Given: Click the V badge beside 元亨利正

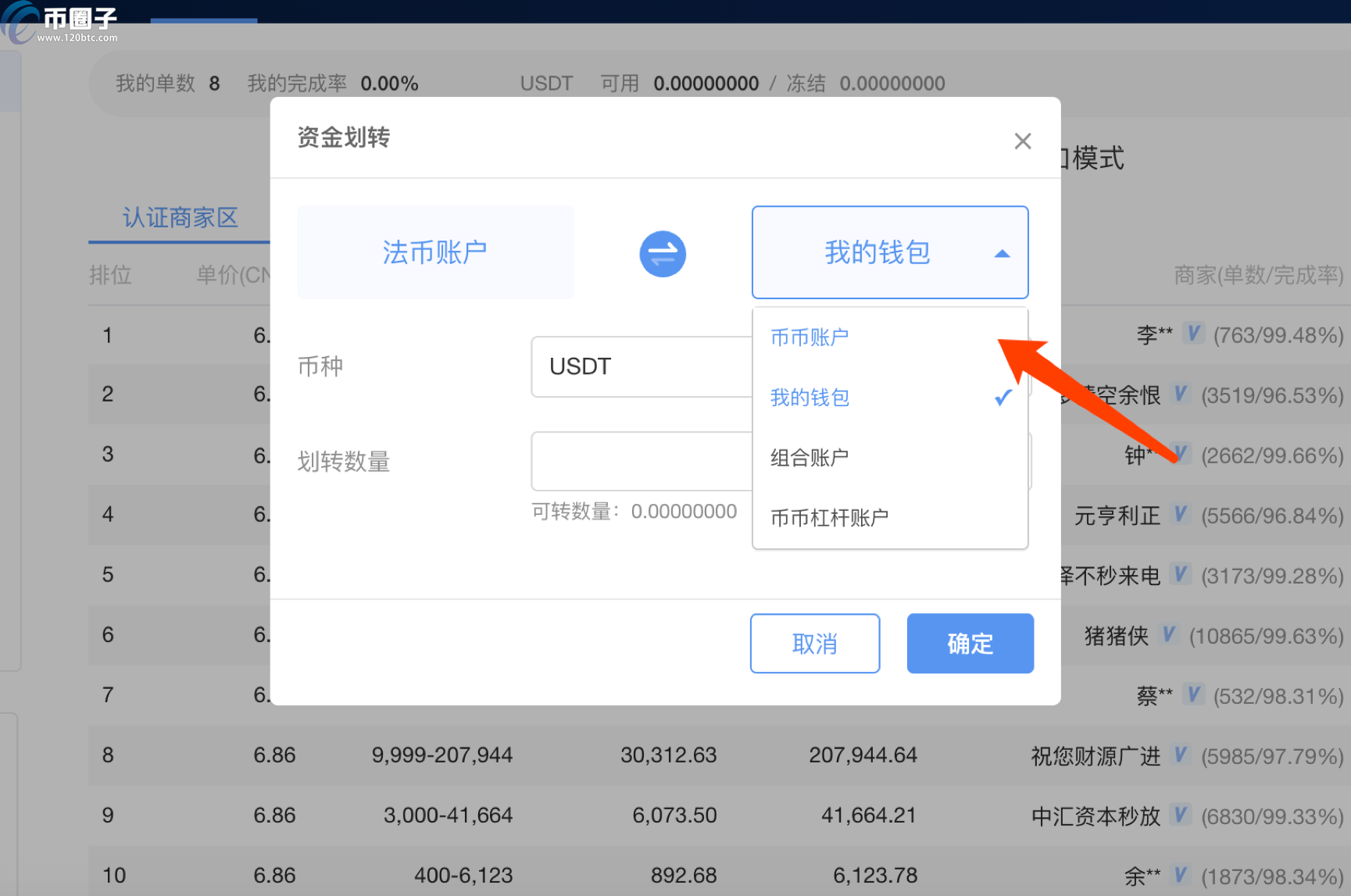Looking at the screenshot, I should (x=1181, y=515).
